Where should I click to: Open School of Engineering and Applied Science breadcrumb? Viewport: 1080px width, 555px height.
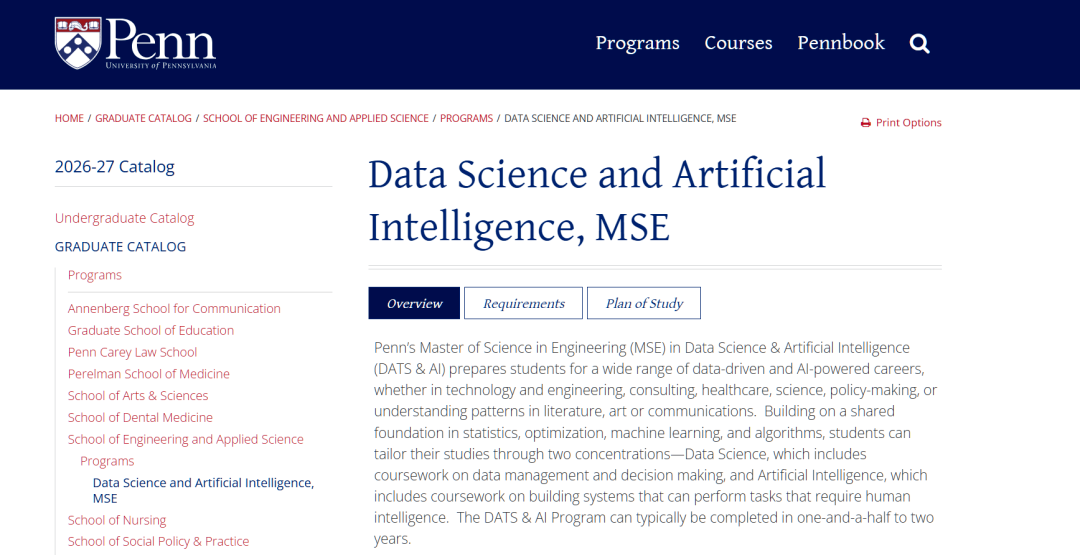315,118
